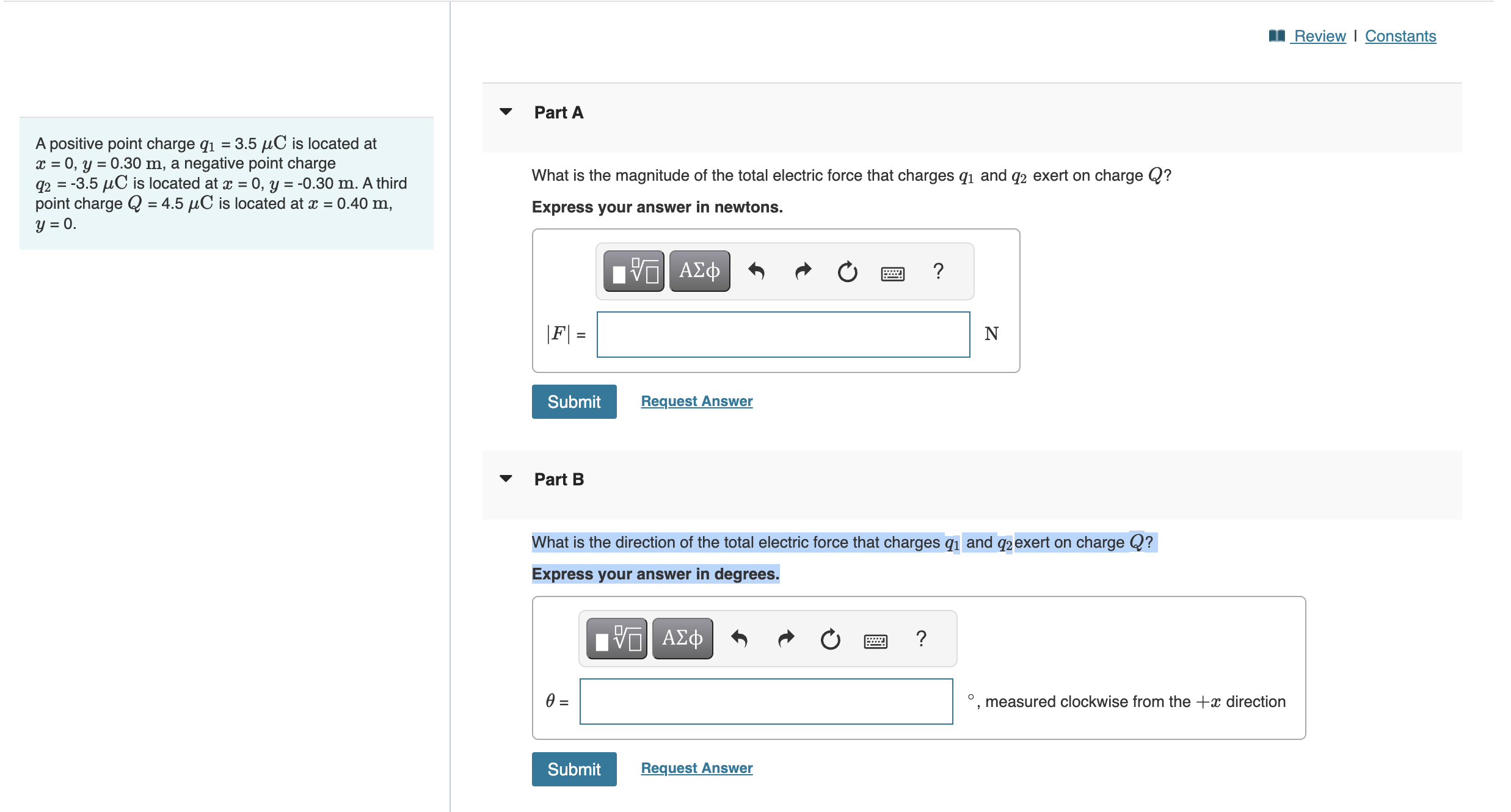The height and width of the screenshot is (812, 1511).
Task: Click the Part B heading text
Action: [559, 479]
